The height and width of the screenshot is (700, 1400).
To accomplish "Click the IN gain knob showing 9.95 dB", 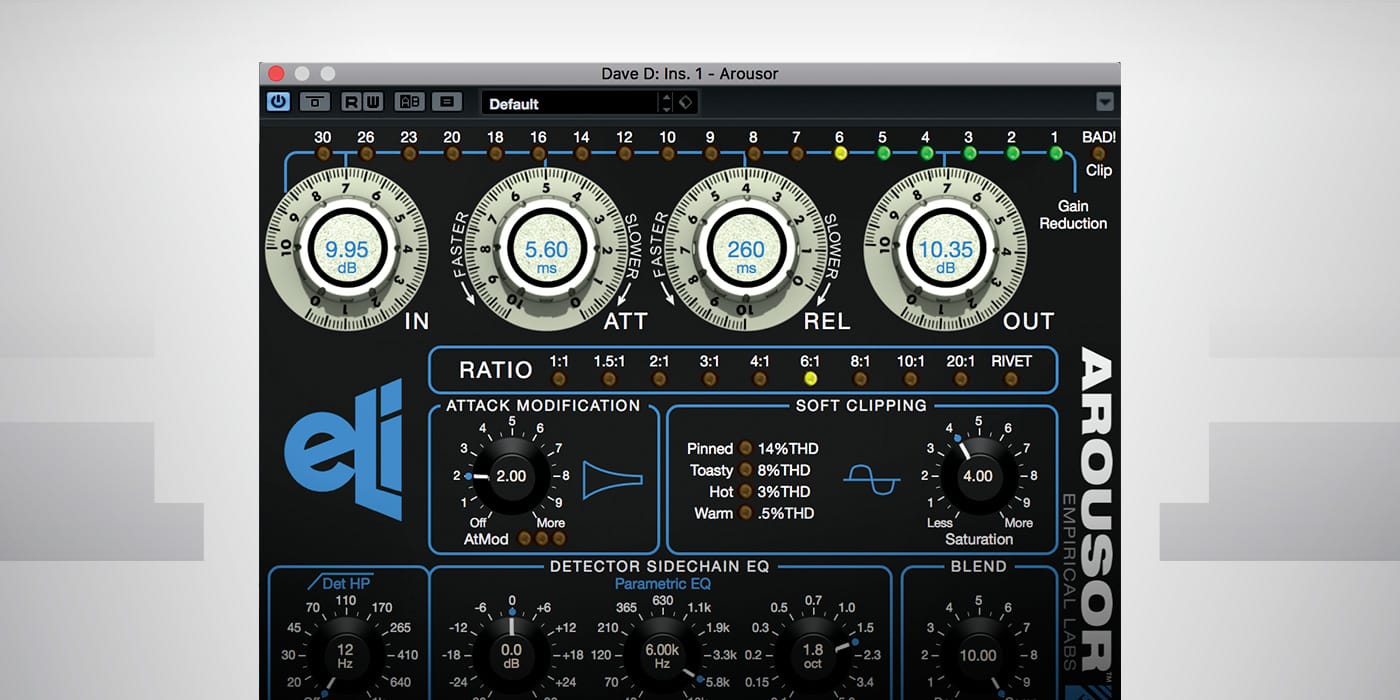I will tap(347, 251).
